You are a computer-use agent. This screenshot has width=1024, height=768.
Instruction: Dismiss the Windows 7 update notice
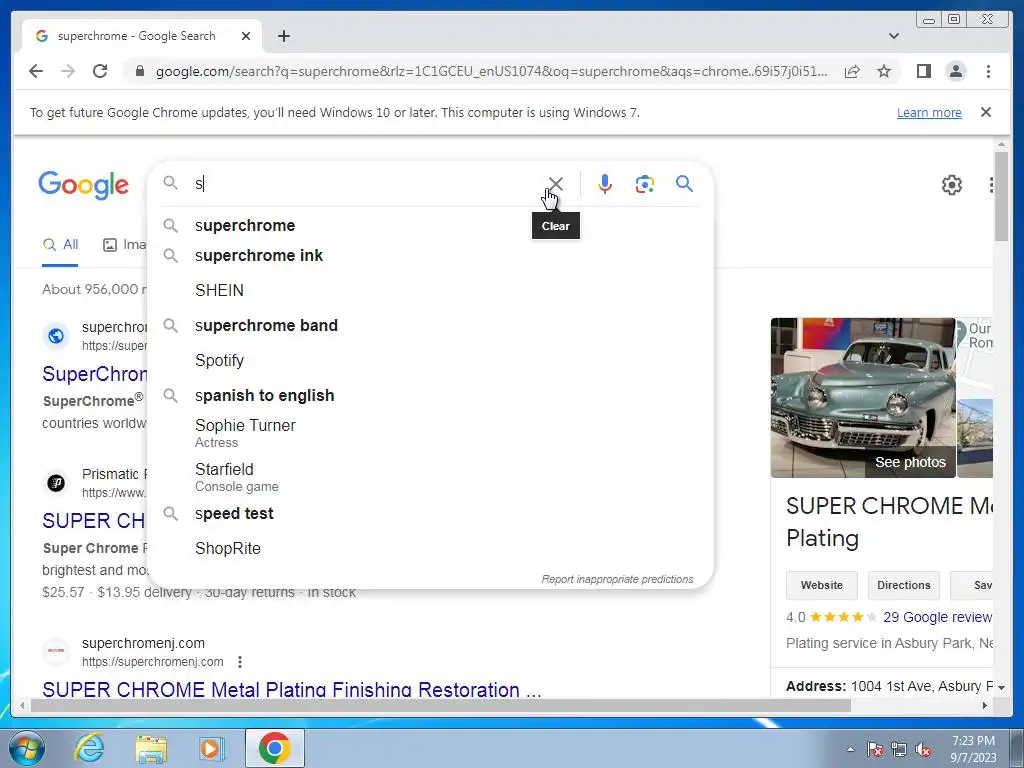tap(985, 112)
